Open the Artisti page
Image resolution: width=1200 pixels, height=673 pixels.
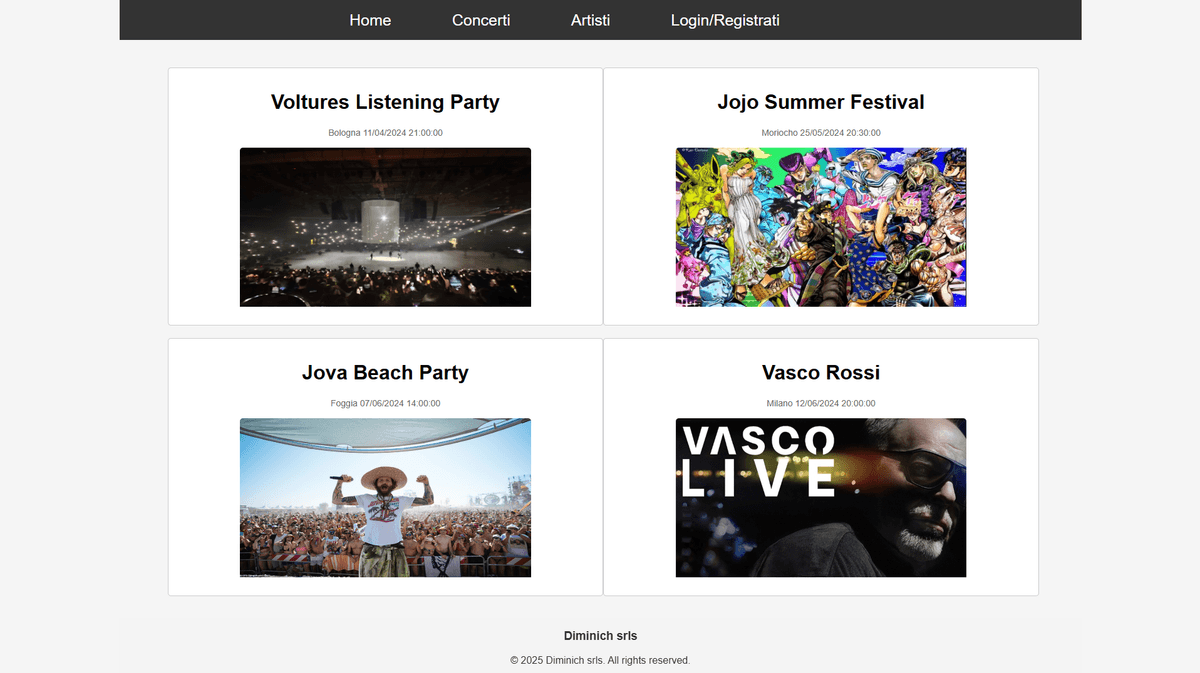click(590, 20)
